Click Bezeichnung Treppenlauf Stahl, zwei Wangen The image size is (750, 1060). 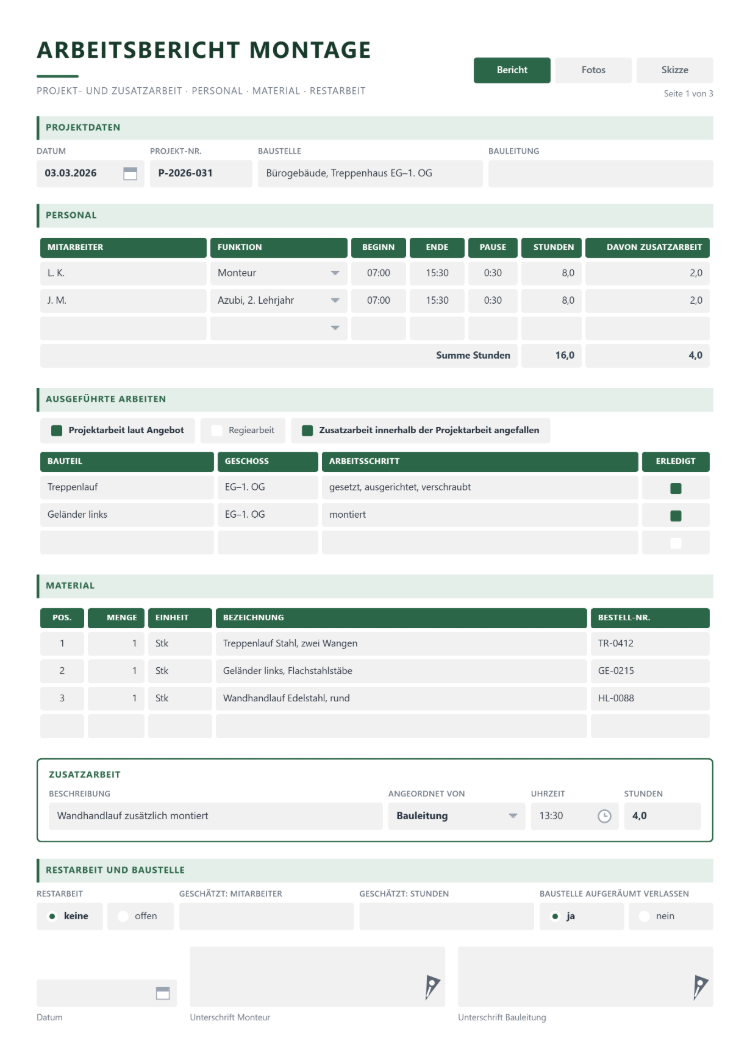coord(401,644)
